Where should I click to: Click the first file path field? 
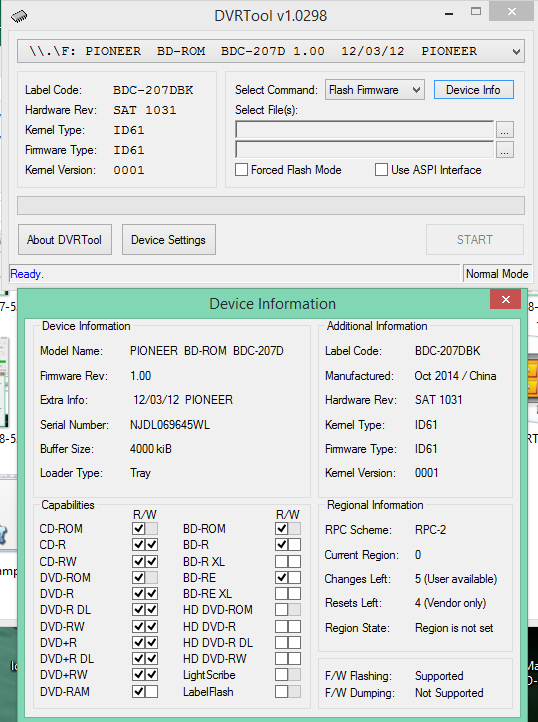[364, 130]
